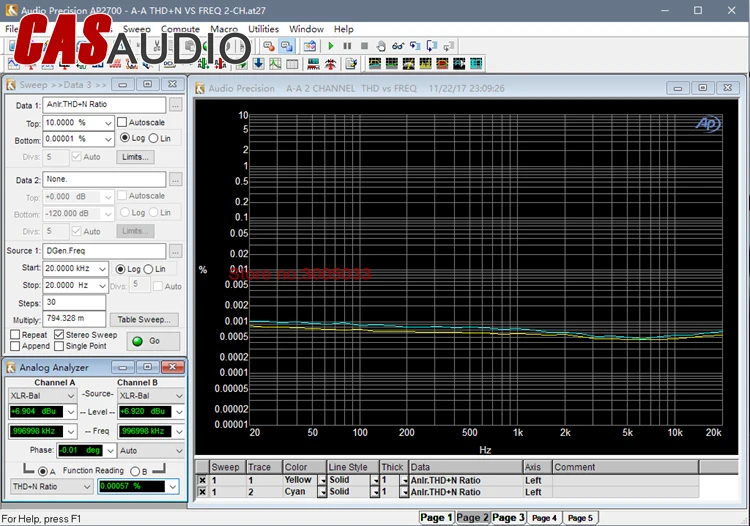Open the data table icon in lower toolbar
The height and width of the screenshot is (526, 750).
(292, 64)
